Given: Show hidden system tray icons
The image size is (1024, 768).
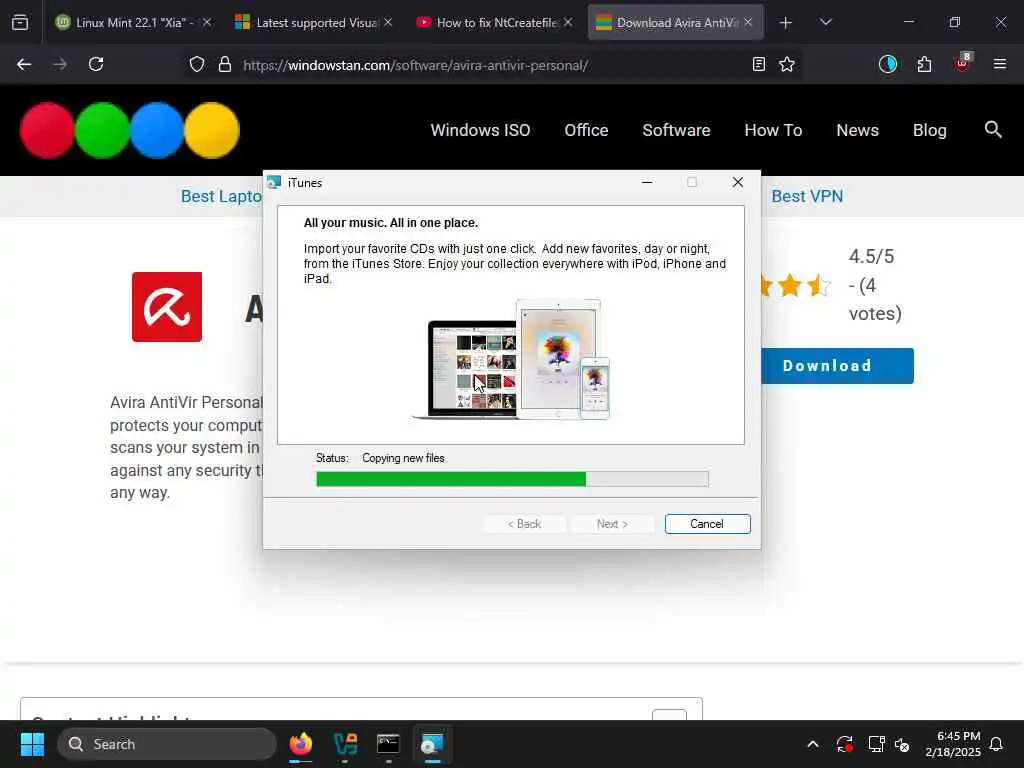Looking at the screenshot, I should pos(813,744).
